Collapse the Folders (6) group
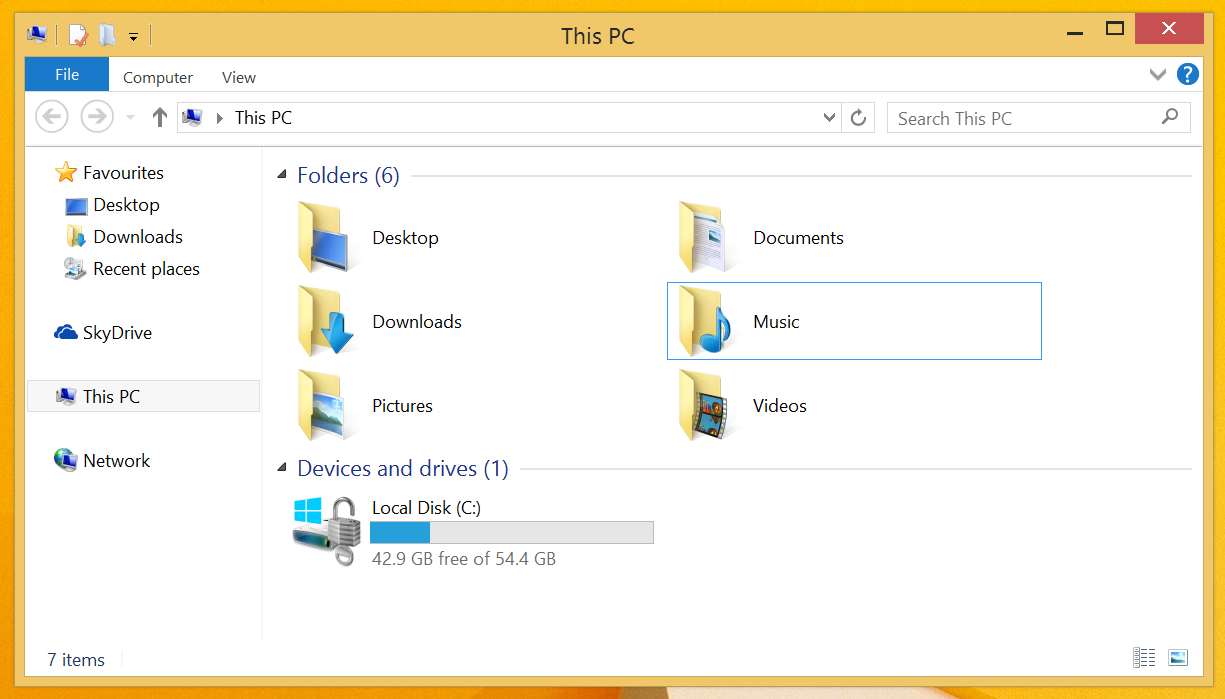 [x=281, y=177]
